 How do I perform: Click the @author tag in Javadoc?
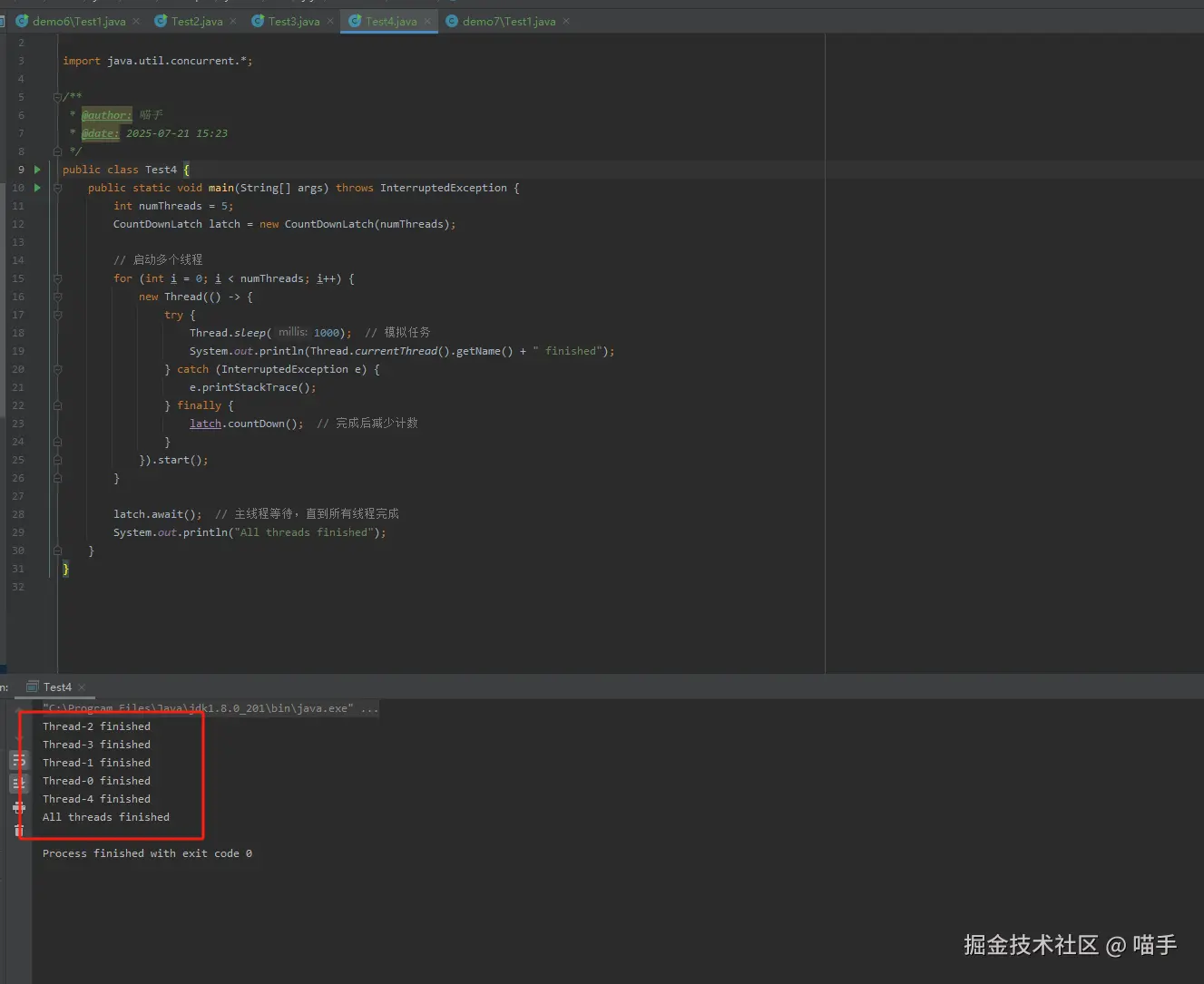pos(106,115)
